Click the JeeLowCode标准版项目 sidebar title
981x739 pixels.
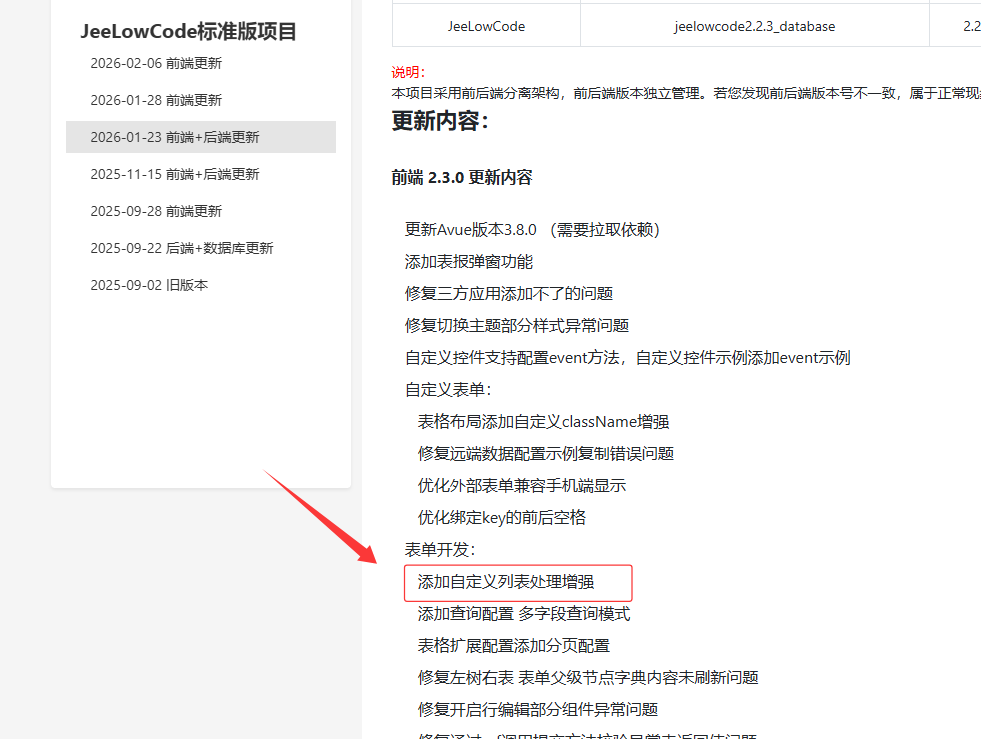tap(189, 31)
